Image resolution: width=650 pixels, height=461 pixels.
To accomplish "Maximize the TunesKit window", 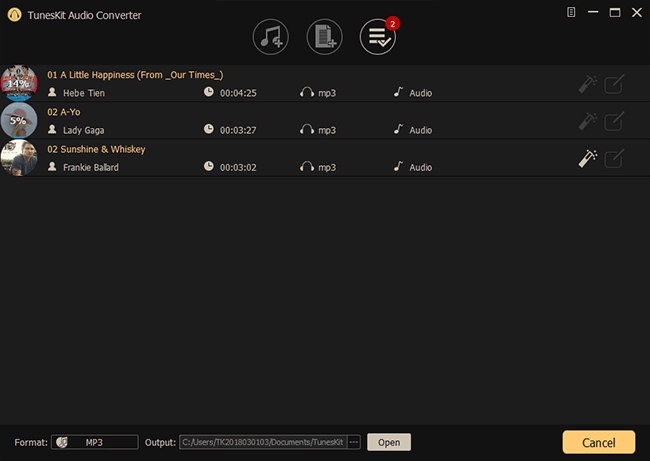I will pos(615,12).
